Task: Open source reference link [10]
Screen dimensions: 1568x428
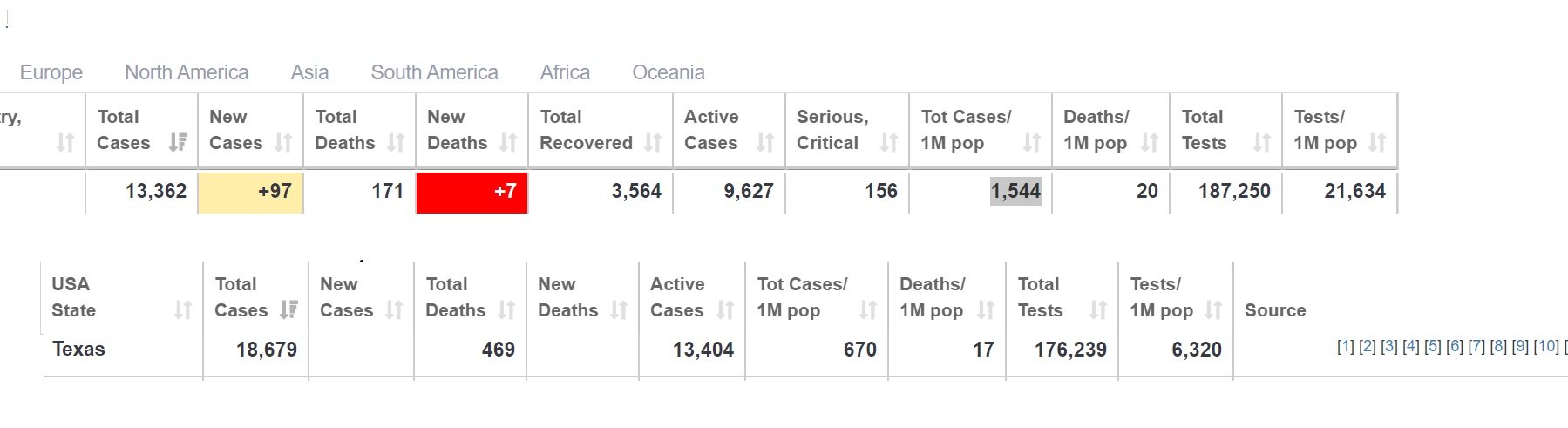Action: 1546,346
